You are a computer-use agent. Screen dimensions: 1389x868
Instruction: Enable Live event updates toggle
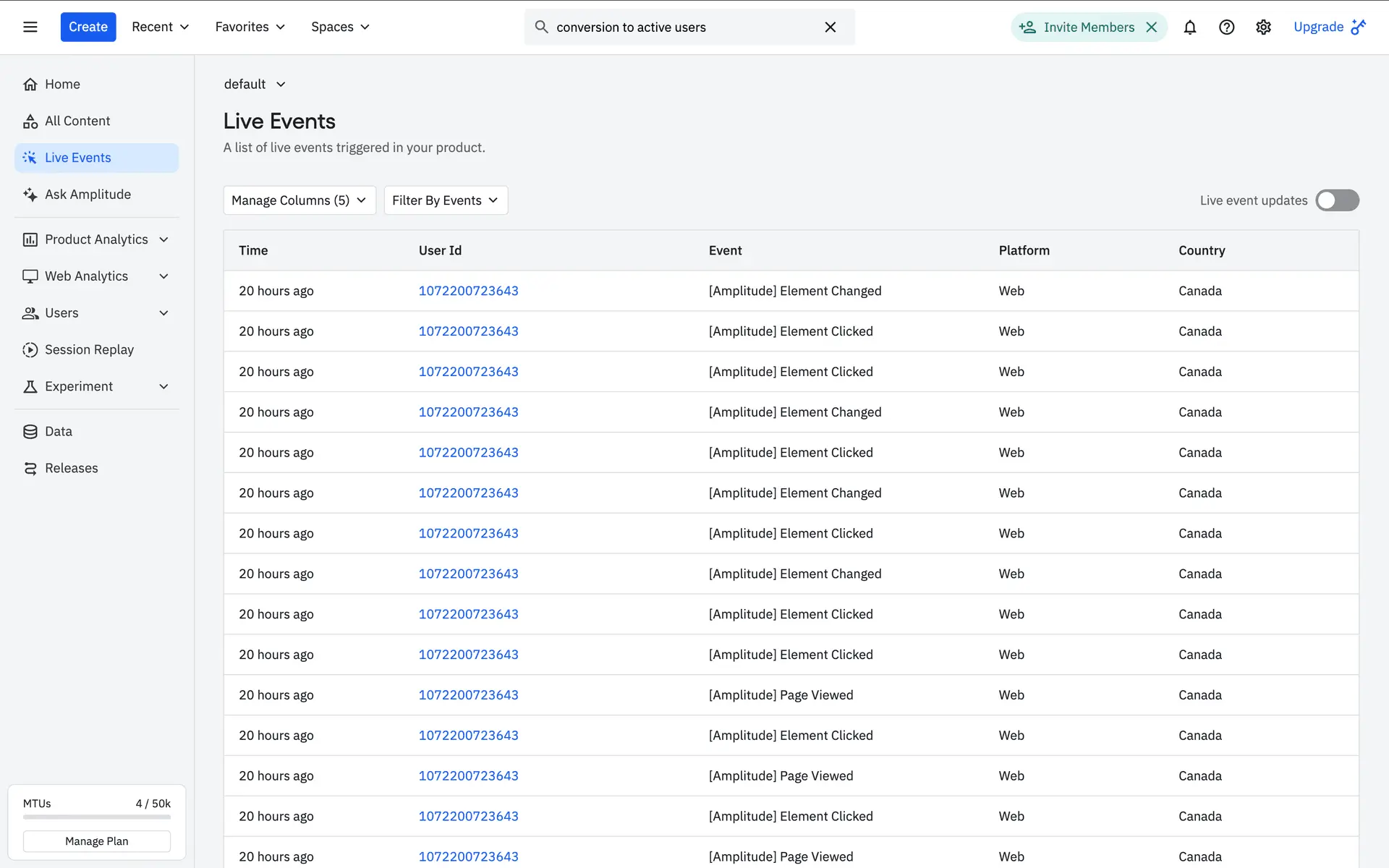coord(1337,200)
